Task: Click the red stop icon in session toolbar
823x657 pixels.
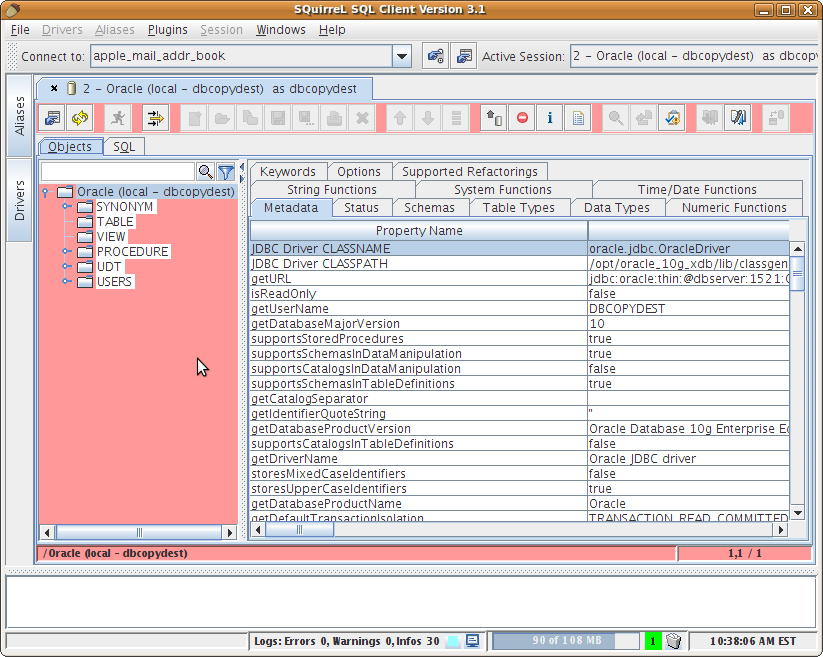Action: (x=522, y=118)
